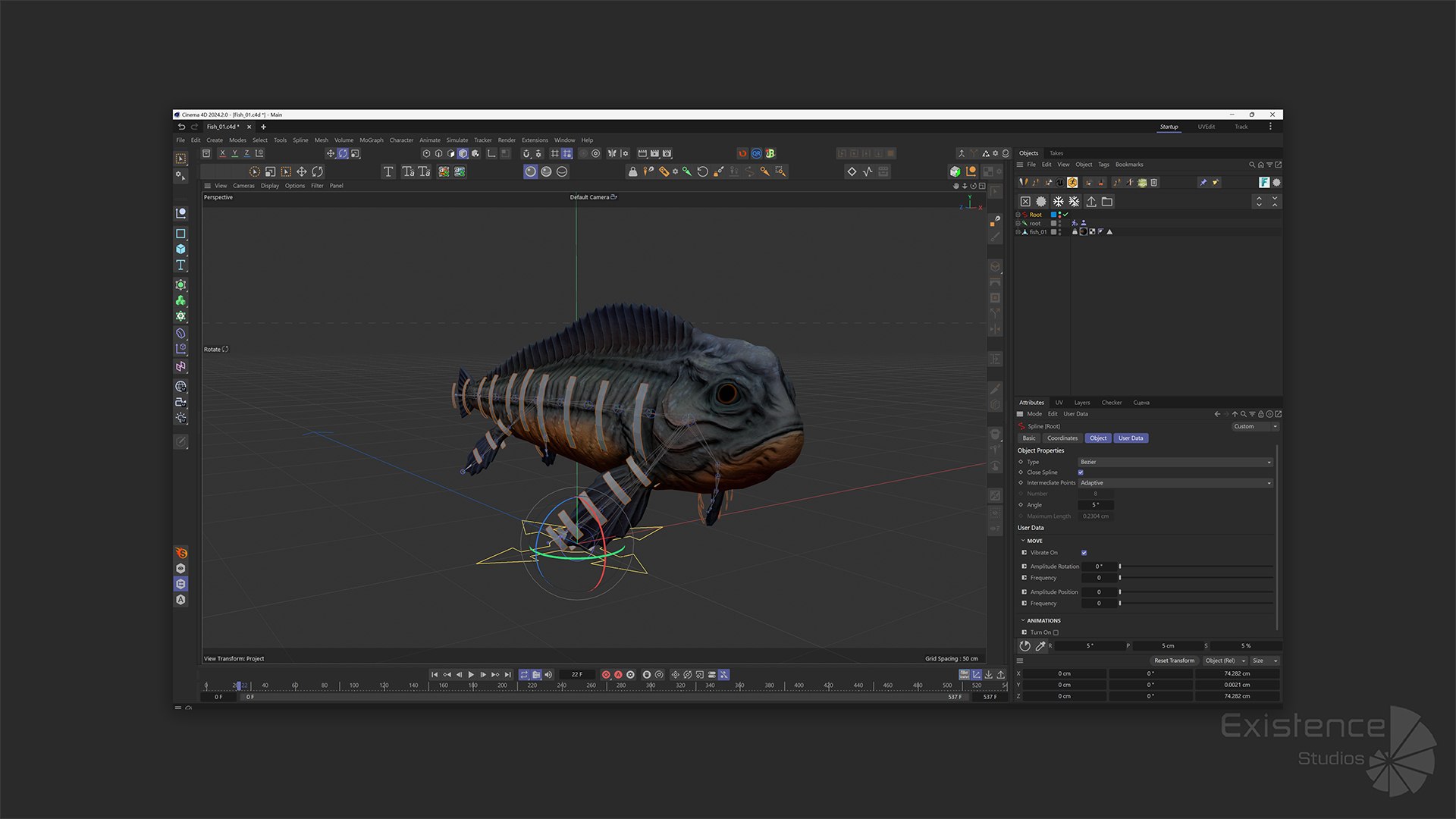Click the blue layer color swatch on Root
The width and height of the screenshot is (1456, 819).
point(1053,215)
